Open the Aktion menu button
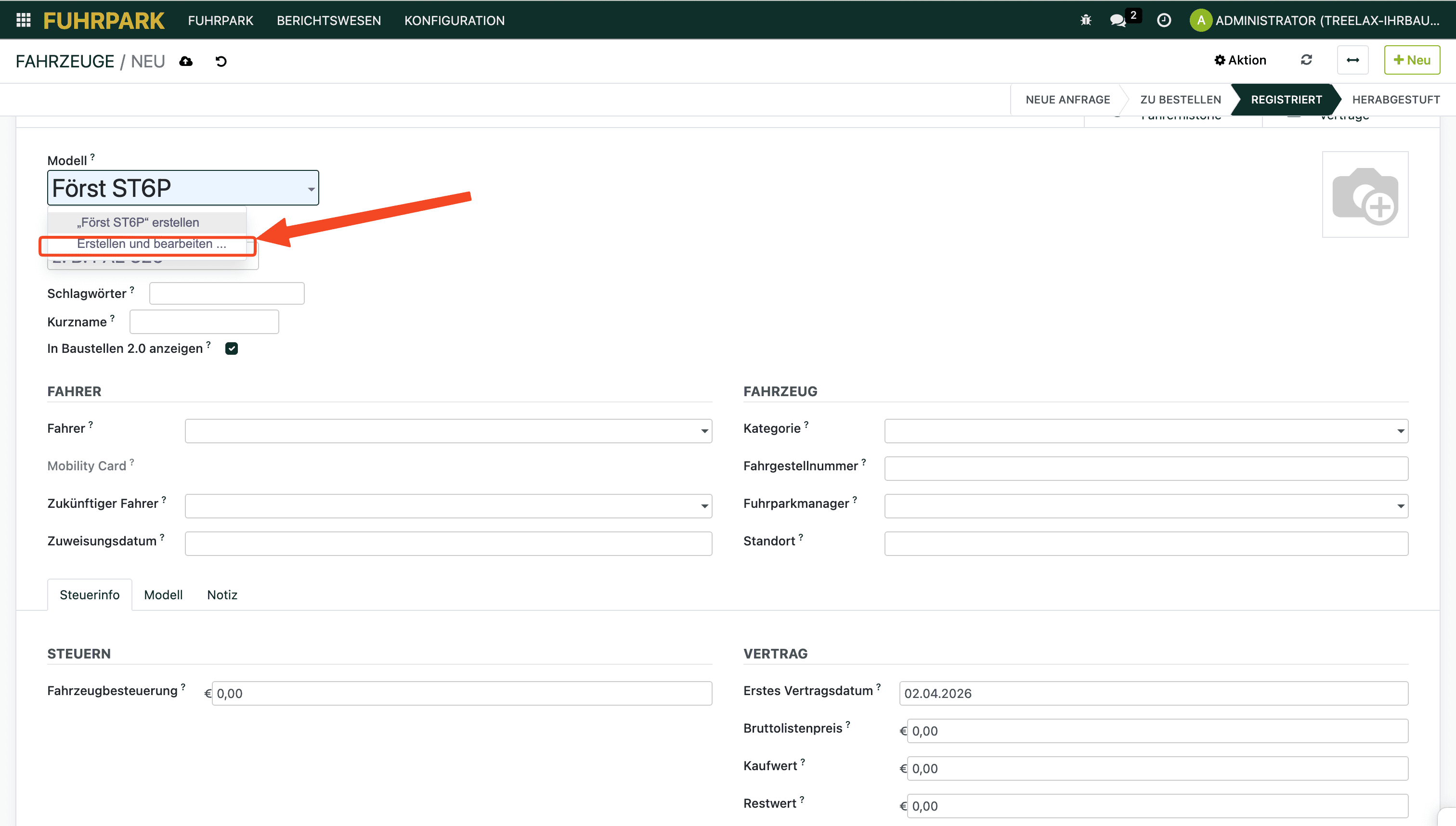1456x826 pixels. pyautogui.click(x=1240, y=60)
